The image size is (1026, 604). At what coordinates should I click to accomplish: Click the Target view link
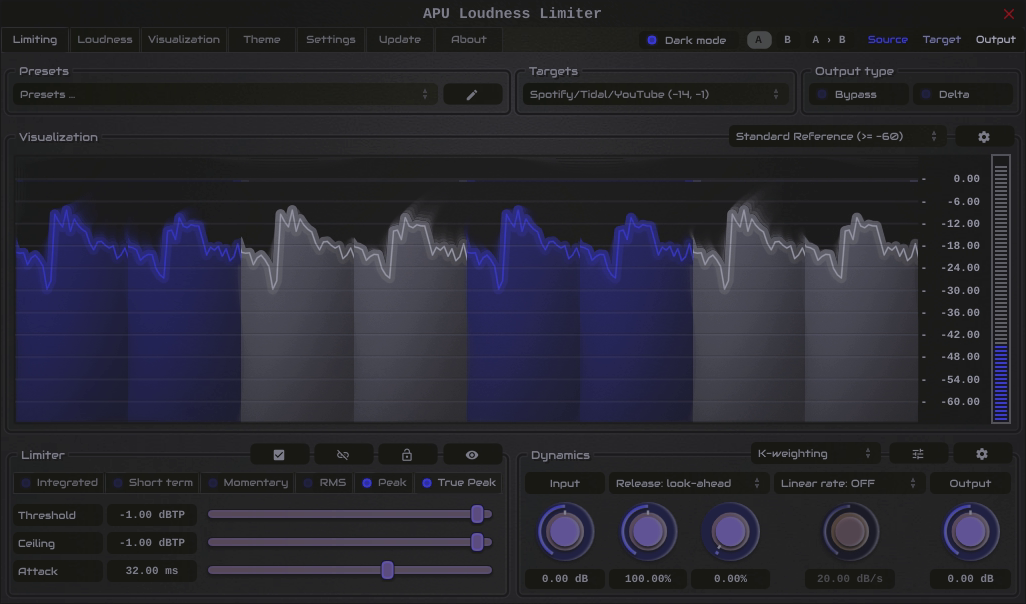point(942,40)
